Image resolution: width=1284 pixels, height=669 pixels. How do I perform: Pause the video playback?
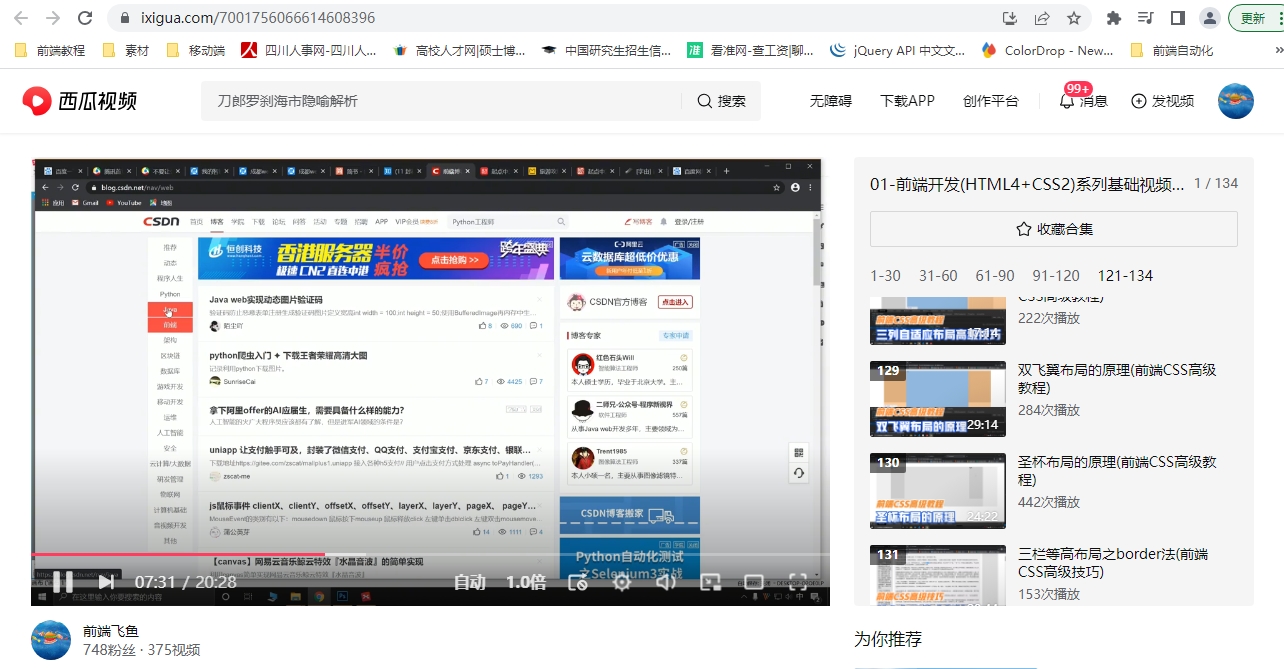click(63, 581)
